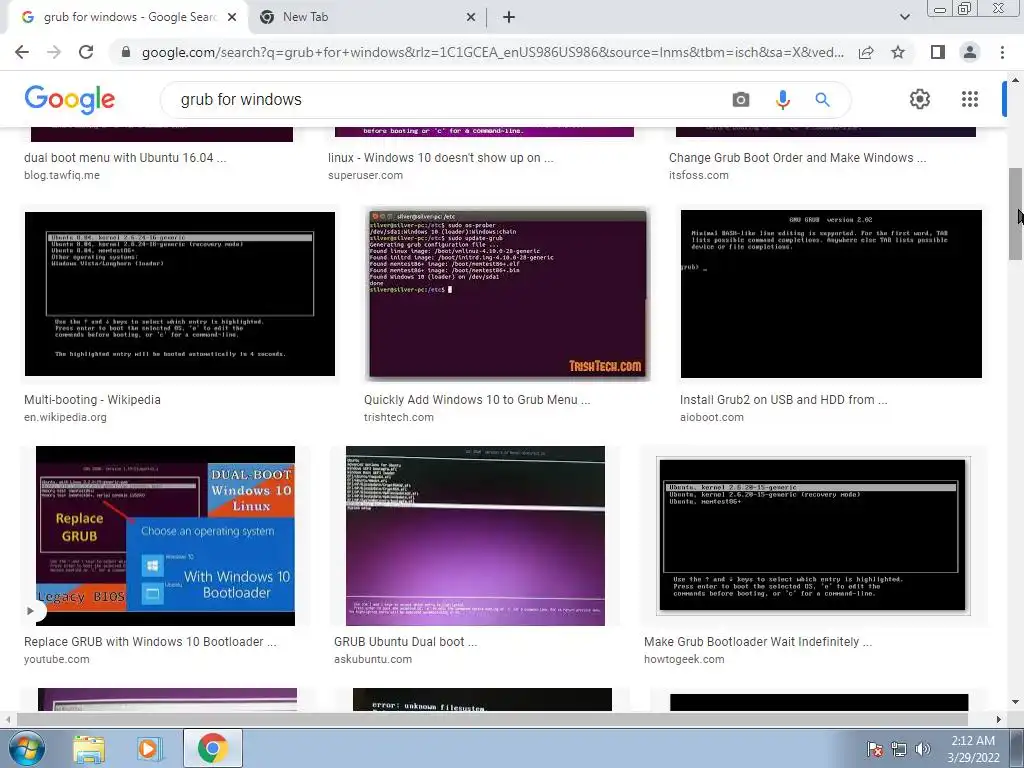
Task: Open a new browser tab with plus
Action: point(509,18)
